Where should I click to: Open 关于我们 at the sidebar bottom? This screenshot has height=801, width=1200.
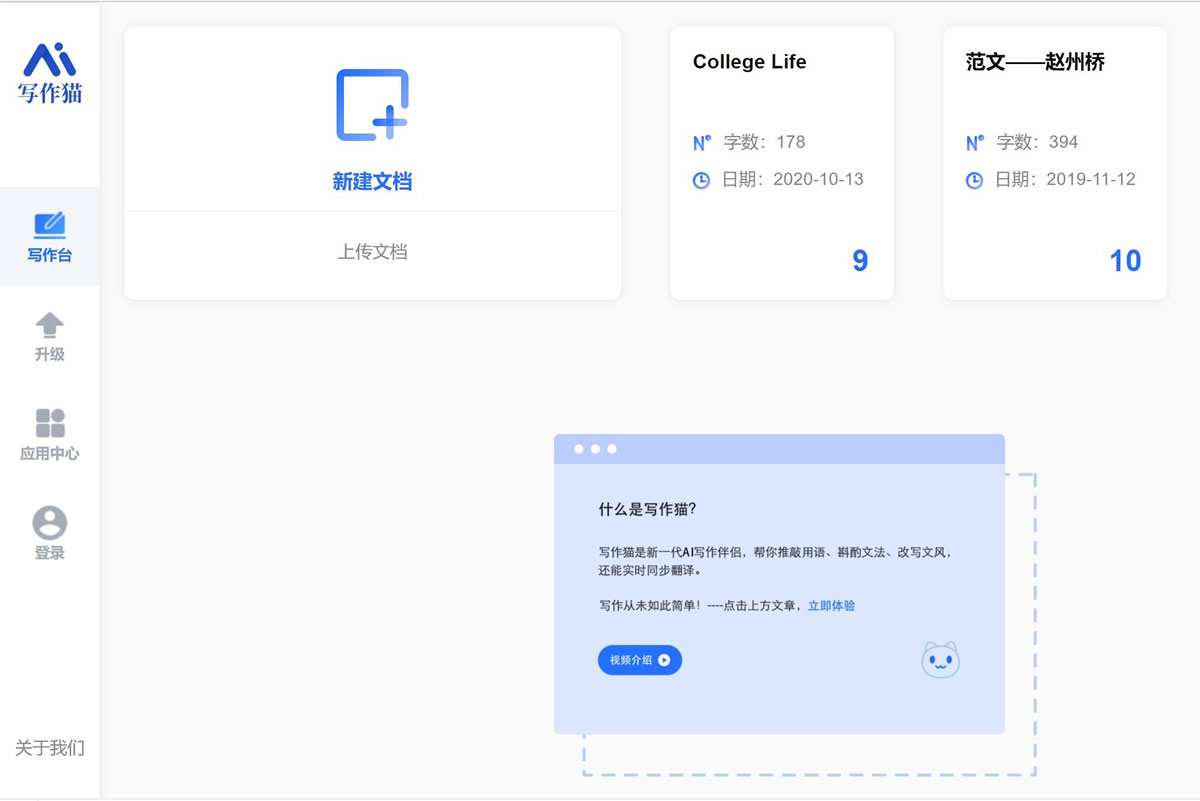click(50, 748)
